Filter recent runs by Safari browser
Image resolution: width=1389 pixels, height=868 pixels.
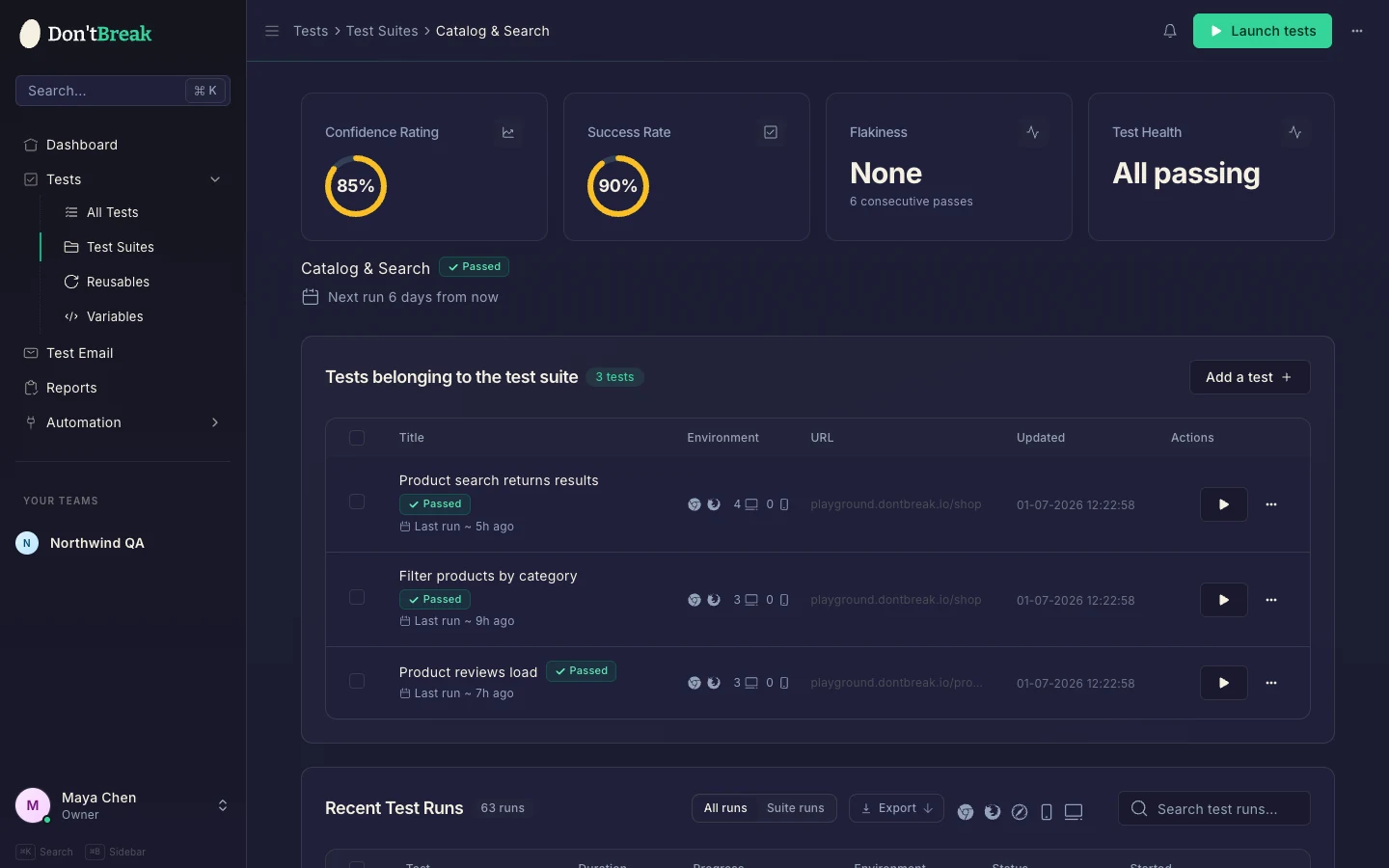click(x=1020, y=812)
